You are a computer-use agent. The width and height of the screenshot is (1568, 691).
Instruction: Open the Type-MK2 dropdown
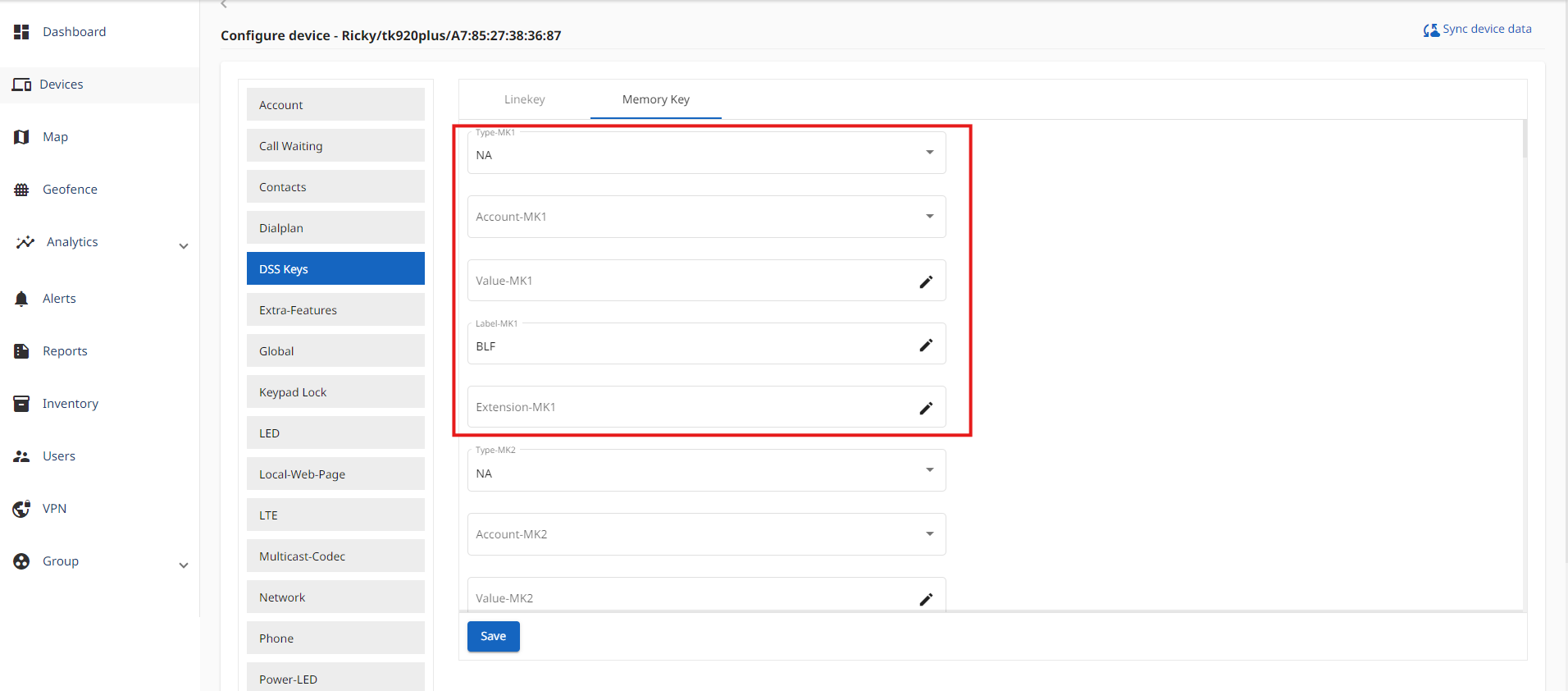click(929, 470)
